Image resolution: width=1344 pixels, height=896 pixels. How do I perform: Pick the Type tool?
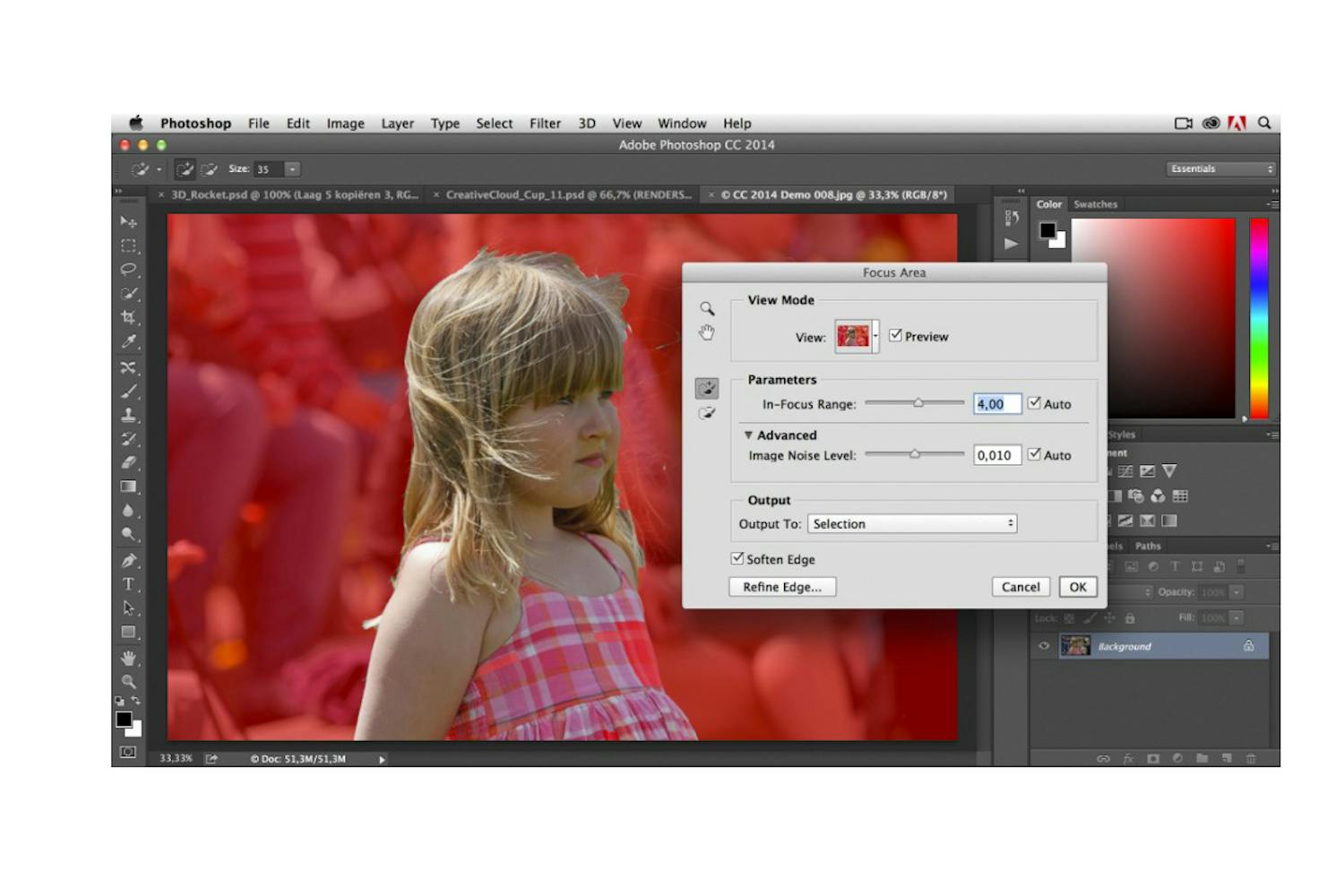pos(129,584)
